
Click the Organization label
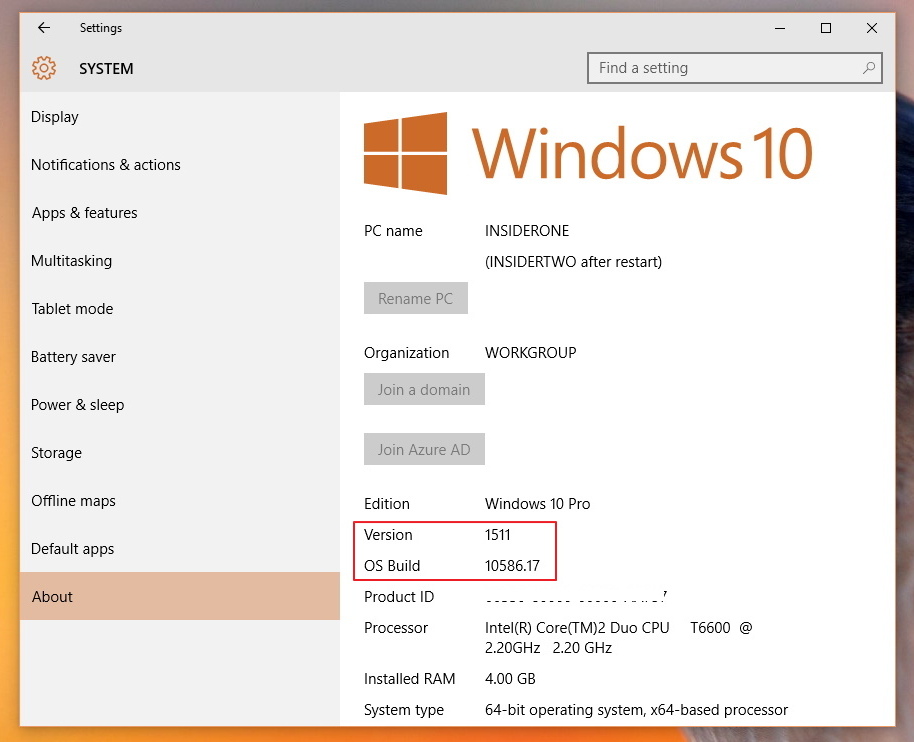(406, 353)
